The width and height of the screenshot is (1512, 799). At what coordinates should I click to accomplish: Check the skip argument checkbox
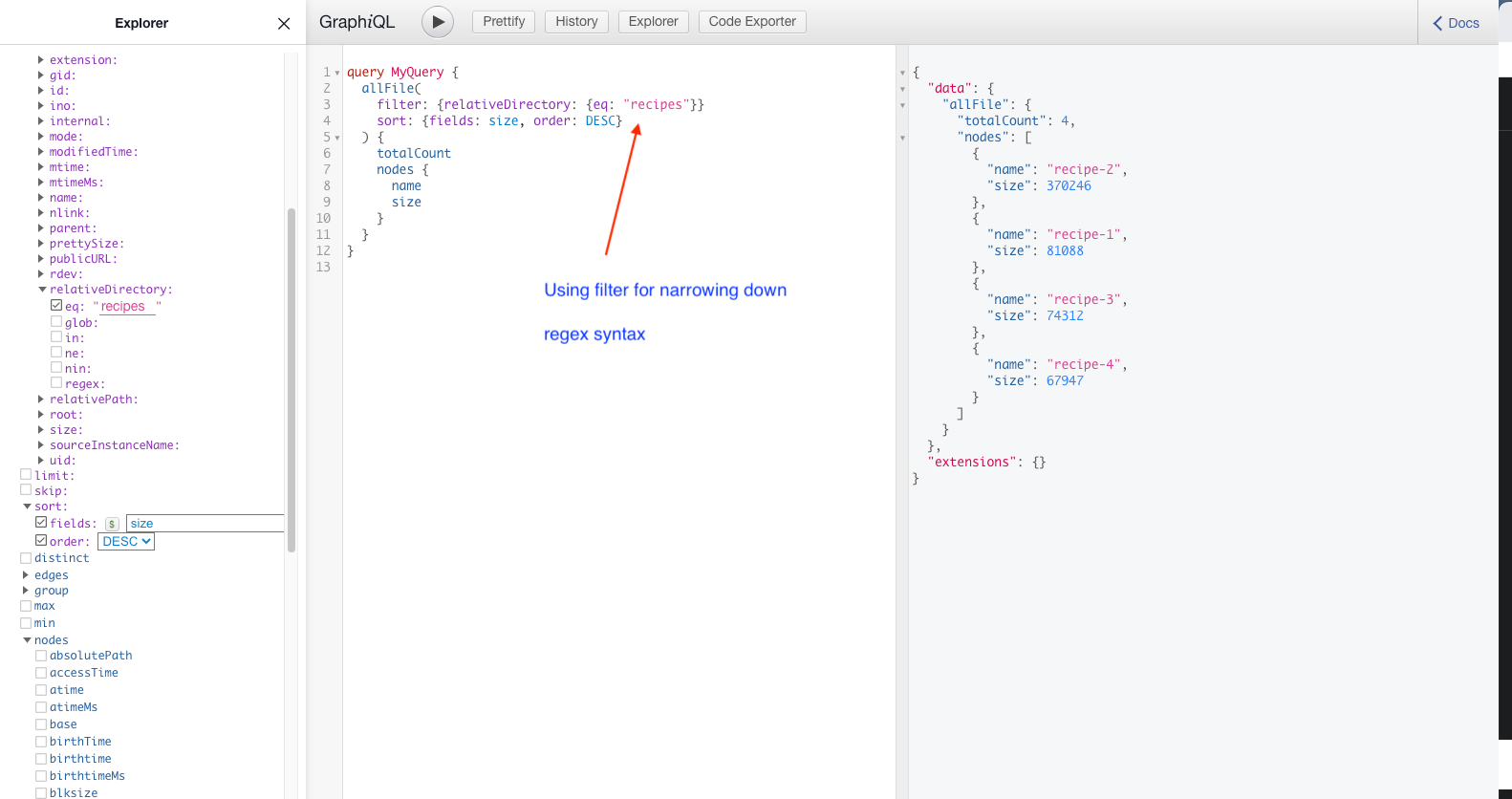pos(26,489)
